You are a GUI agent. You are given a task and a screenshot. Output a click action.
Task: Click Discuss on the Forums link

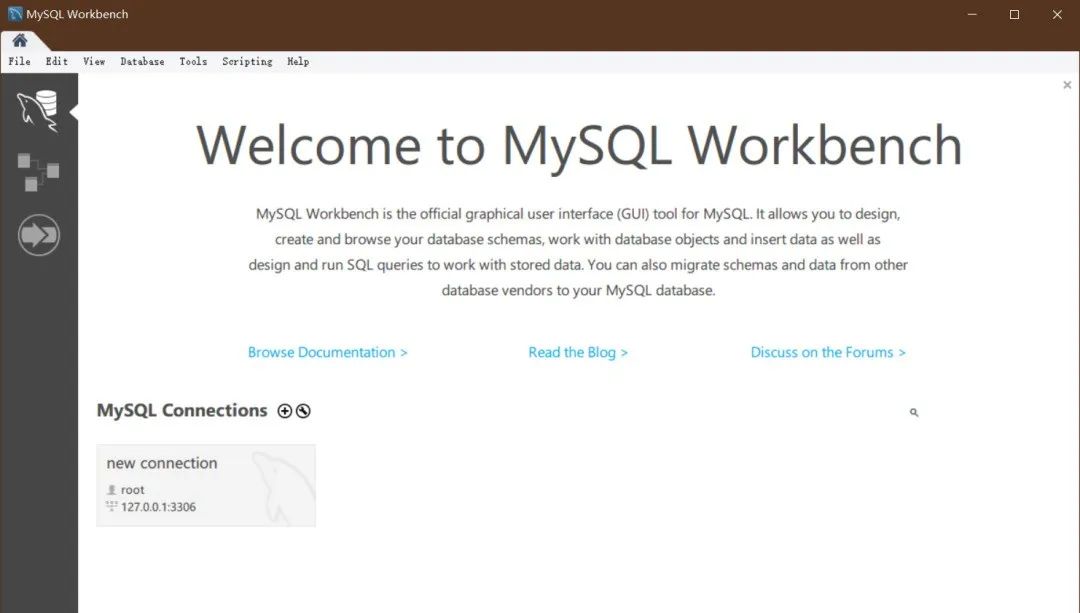[x=828, y=353]
